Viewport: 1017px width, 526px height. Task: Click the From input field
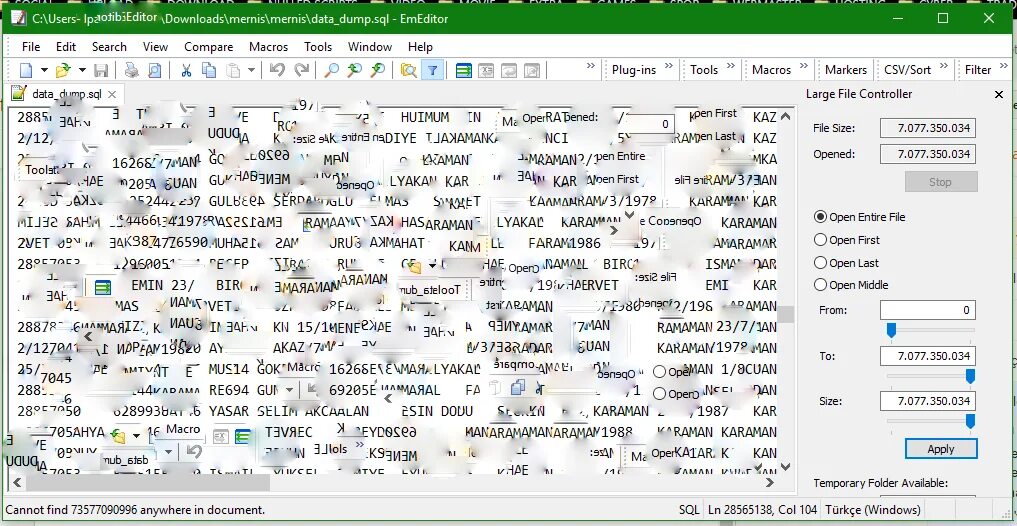pyautogui.click(x=927, y=310)
